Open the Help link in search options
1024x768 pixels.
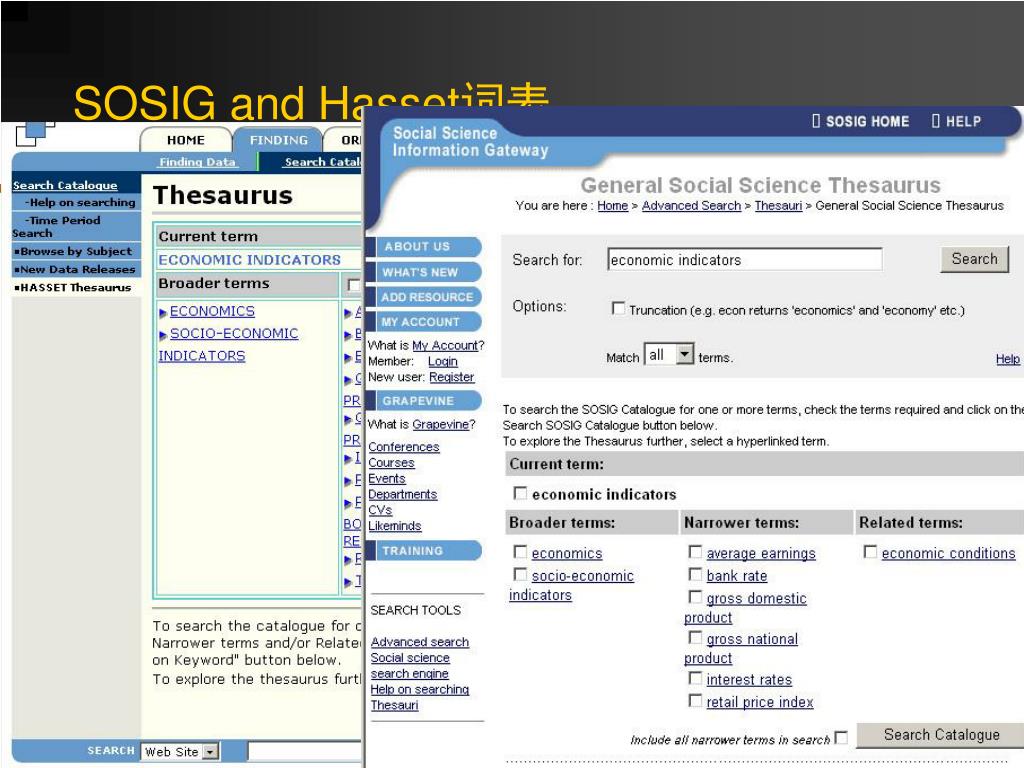pos(1008,359)
